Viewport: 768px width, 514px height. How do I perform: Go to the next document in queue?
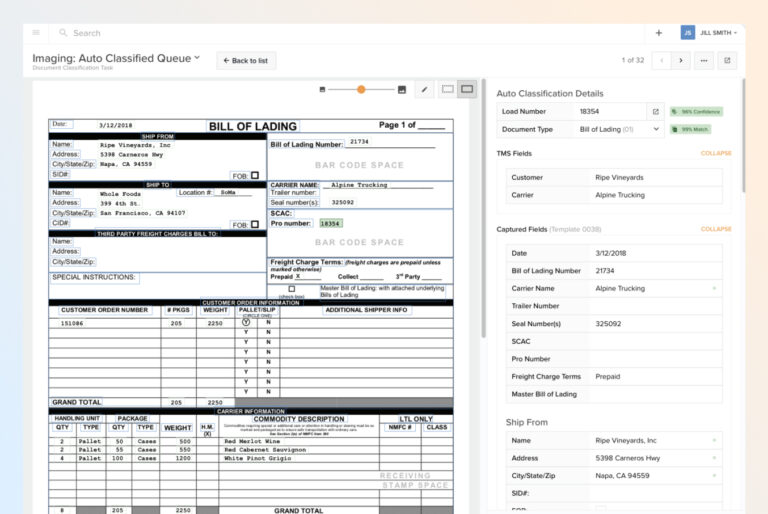tap(681, 60)
